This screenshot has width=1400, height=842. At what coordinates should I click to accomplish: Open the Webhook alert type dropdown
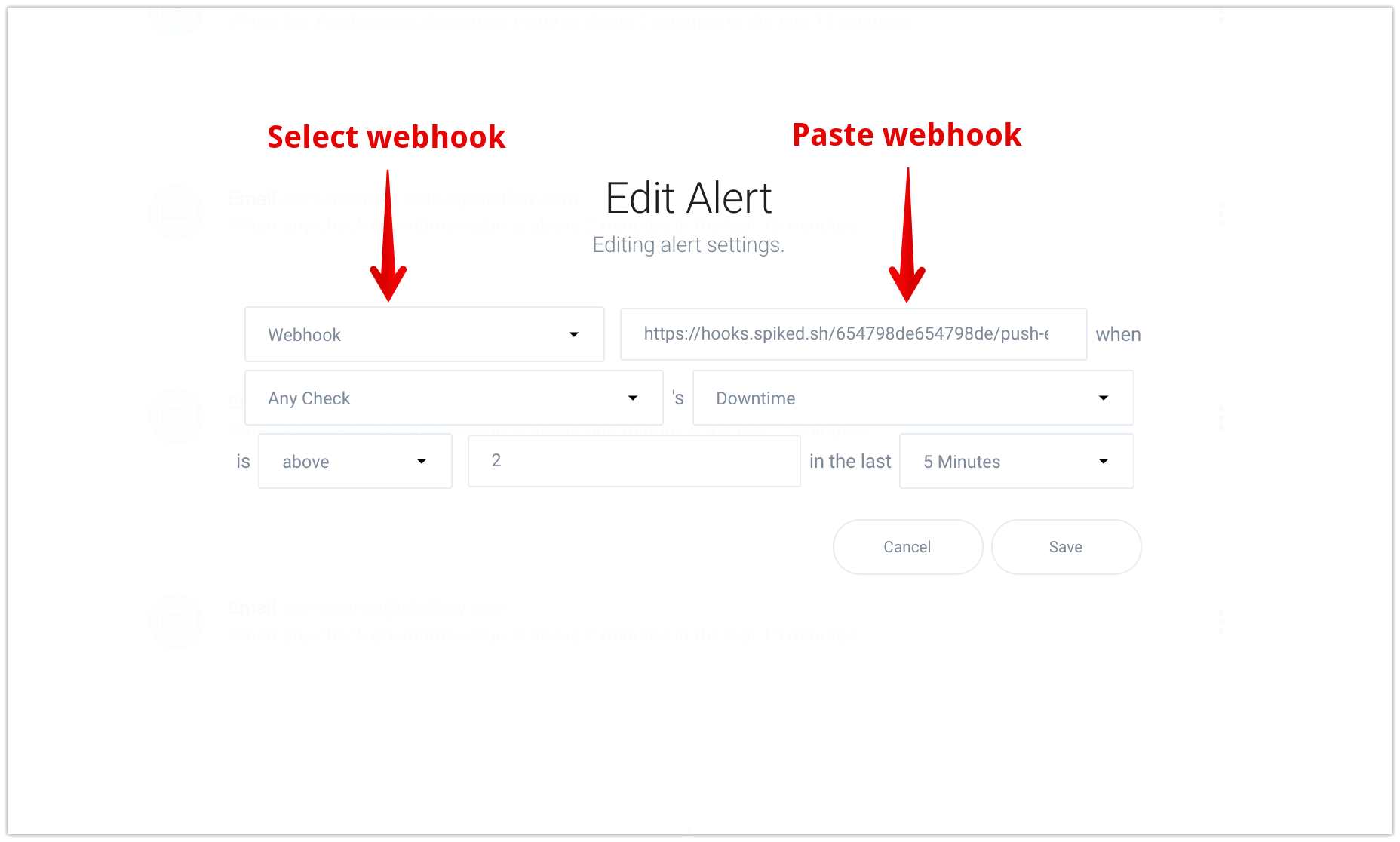(x=425, y=334)
